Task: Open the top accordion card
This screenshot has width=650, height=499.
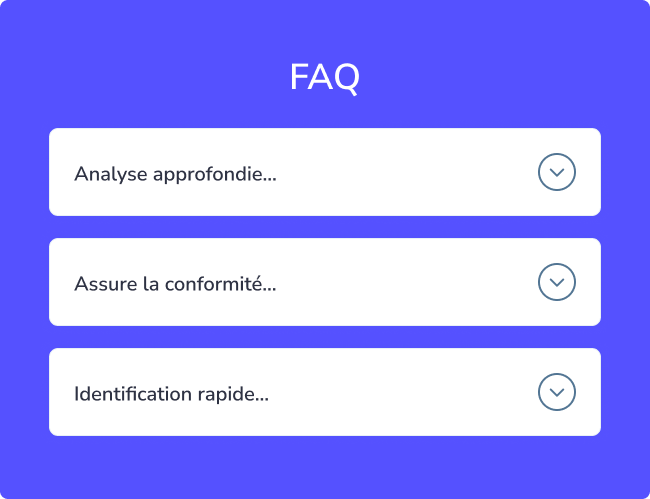Action: coord(324,172)
